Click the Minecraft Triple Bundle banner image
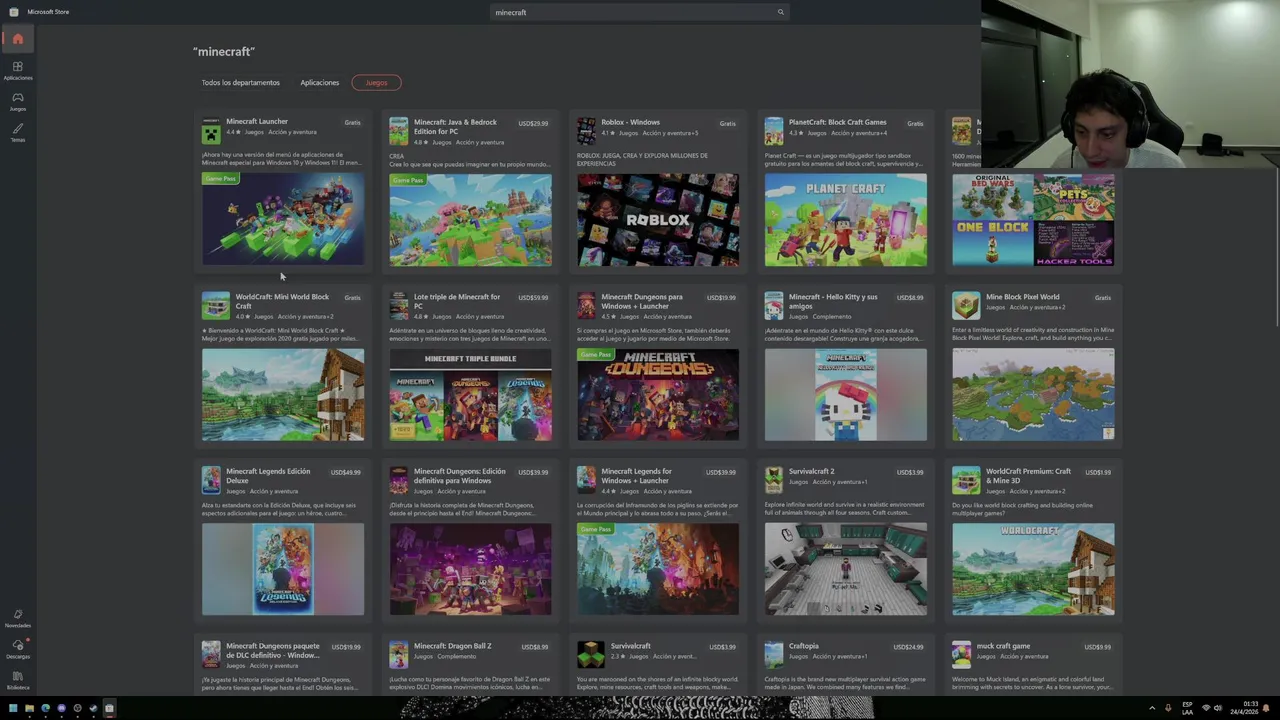The height and width of the screenshot is (720, 1280). pos(471,395)
